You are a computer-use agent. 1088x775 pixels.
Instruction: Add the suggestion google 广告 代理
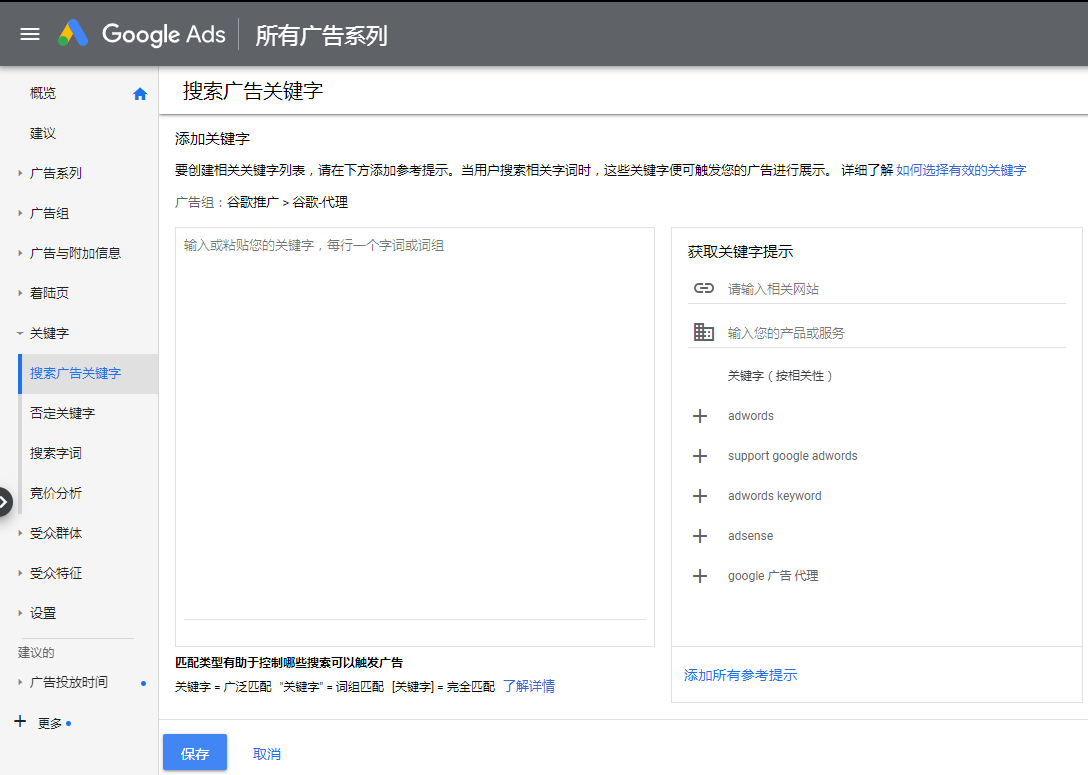(700, 576)
